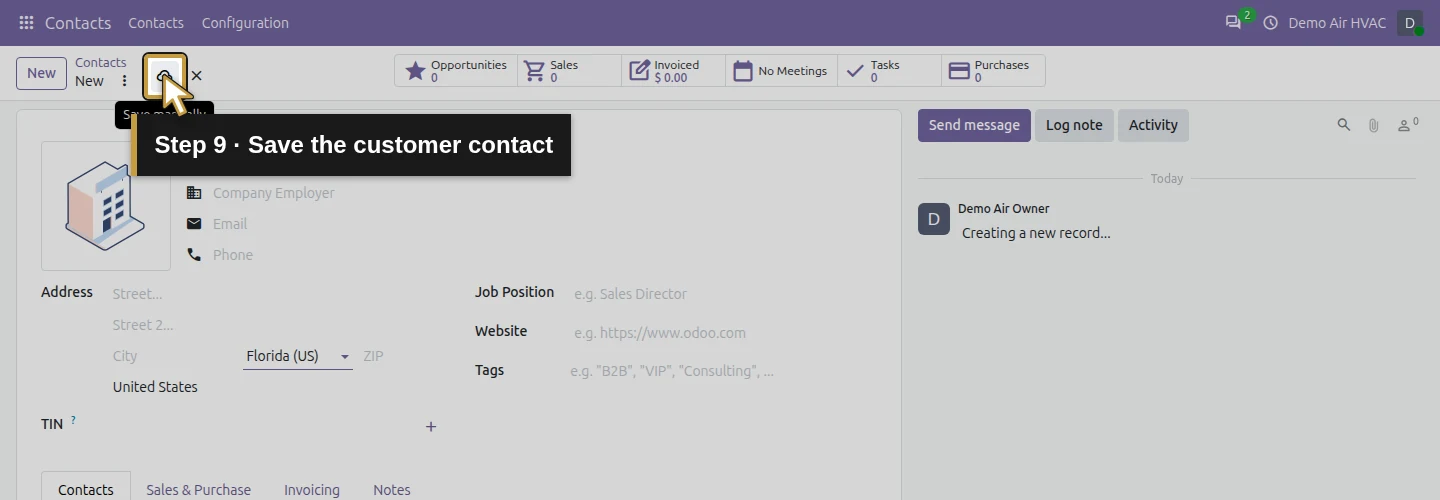Open the activities clock icon
Viewport: 1440px width, 500px height.
click(x=1271, y=22)
